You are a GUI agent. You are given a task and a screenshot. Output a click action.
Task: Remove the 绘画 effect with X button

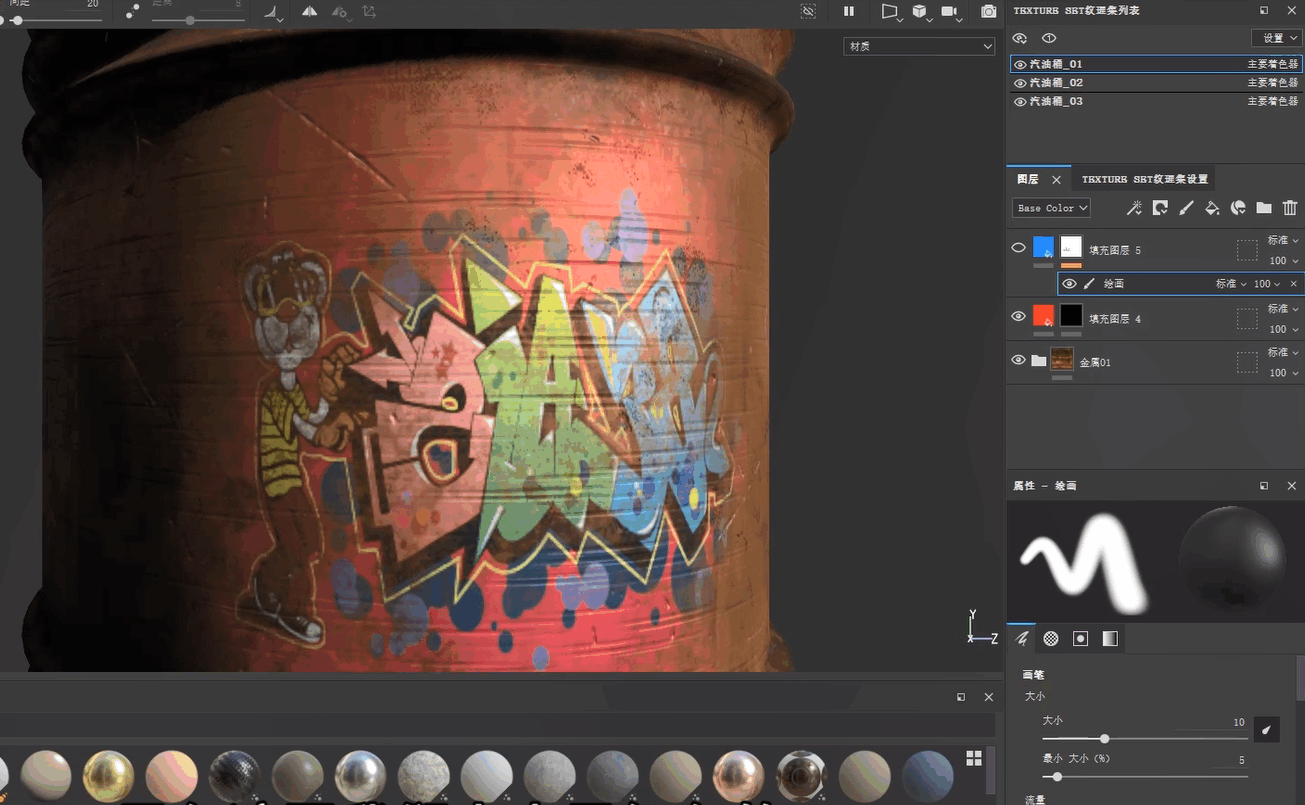pos(1293,284)
